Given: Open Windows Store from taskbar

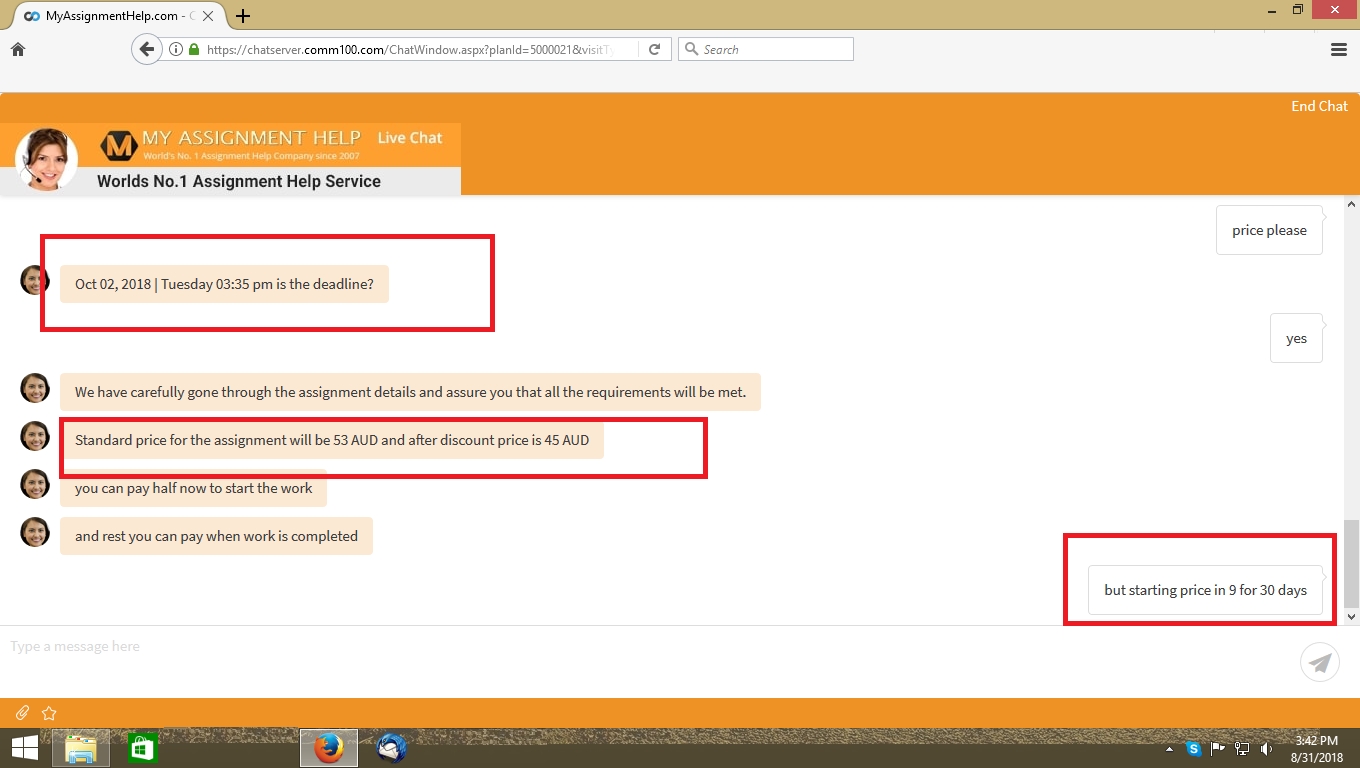Looking at the screenshot, I should coord(143,748).
